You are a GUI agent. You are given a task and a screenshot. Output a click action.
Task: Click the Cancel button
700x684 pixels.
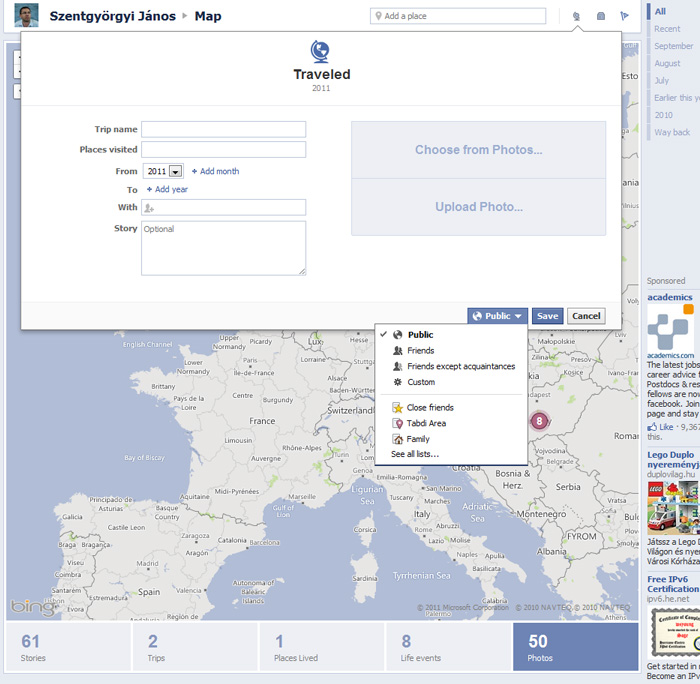tap(586, 316)
